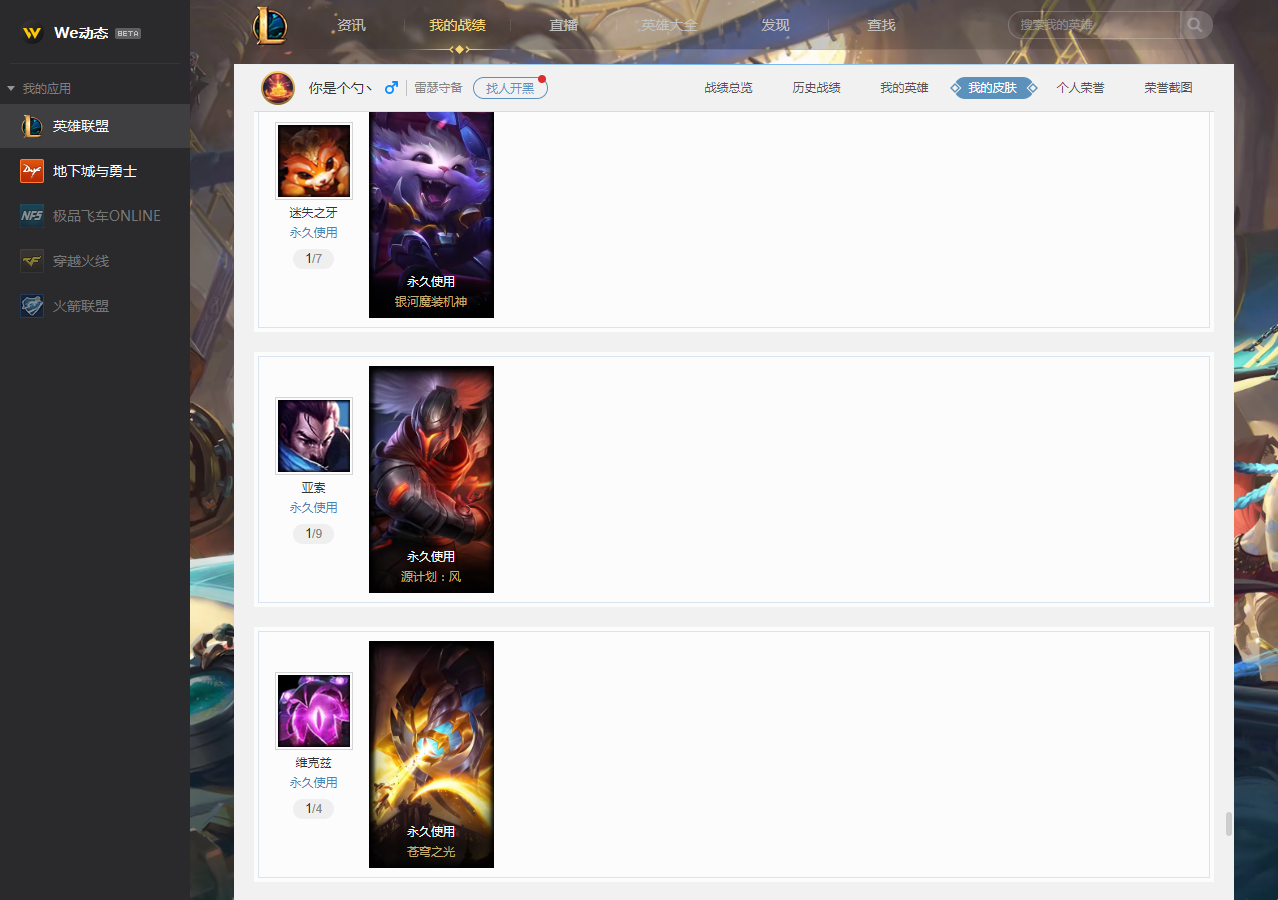
Task: Collapse the 我的应用 section
Action: (11, 89)
